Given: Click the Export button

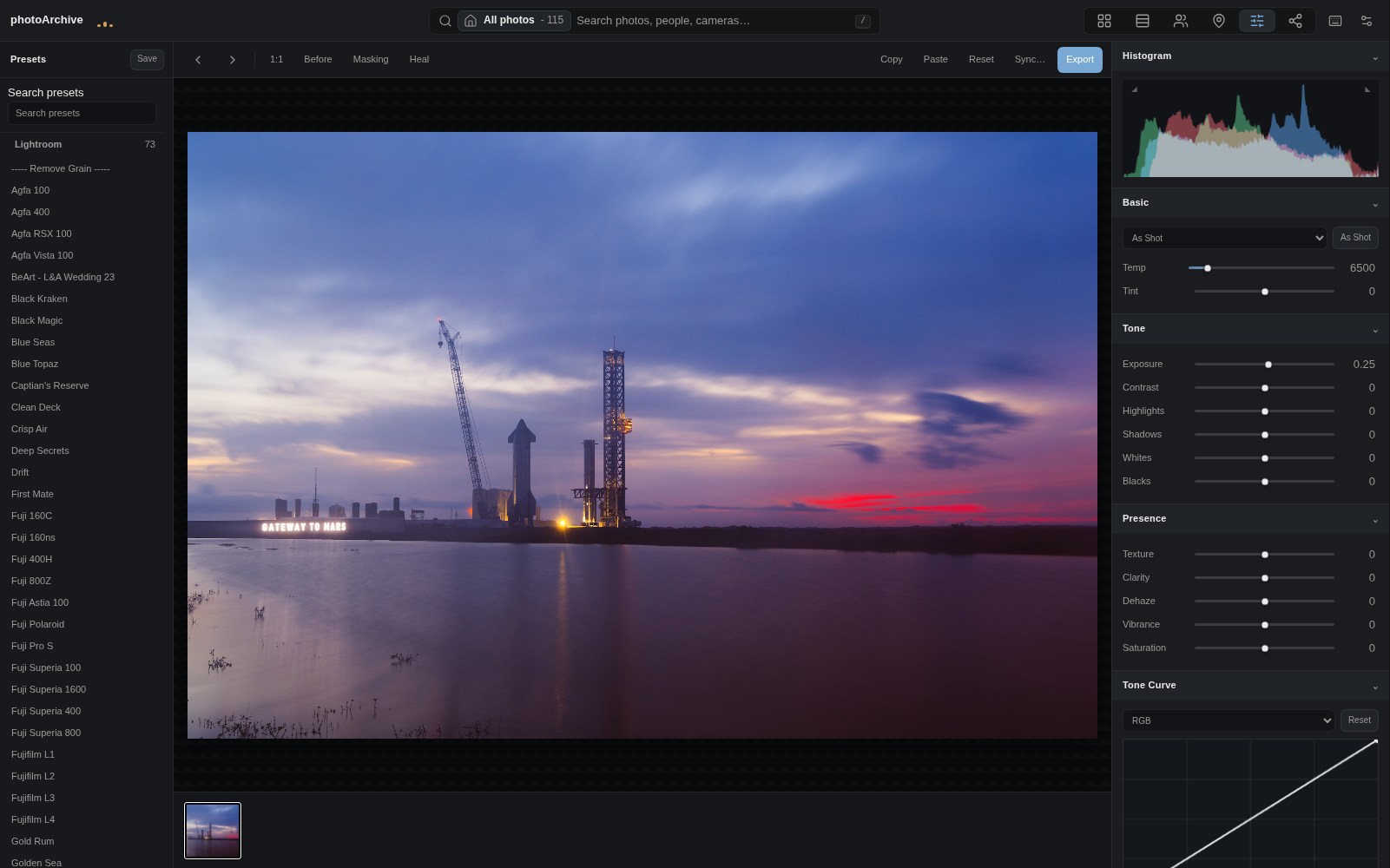Looking at the screenshot, I should point(1080,60).
